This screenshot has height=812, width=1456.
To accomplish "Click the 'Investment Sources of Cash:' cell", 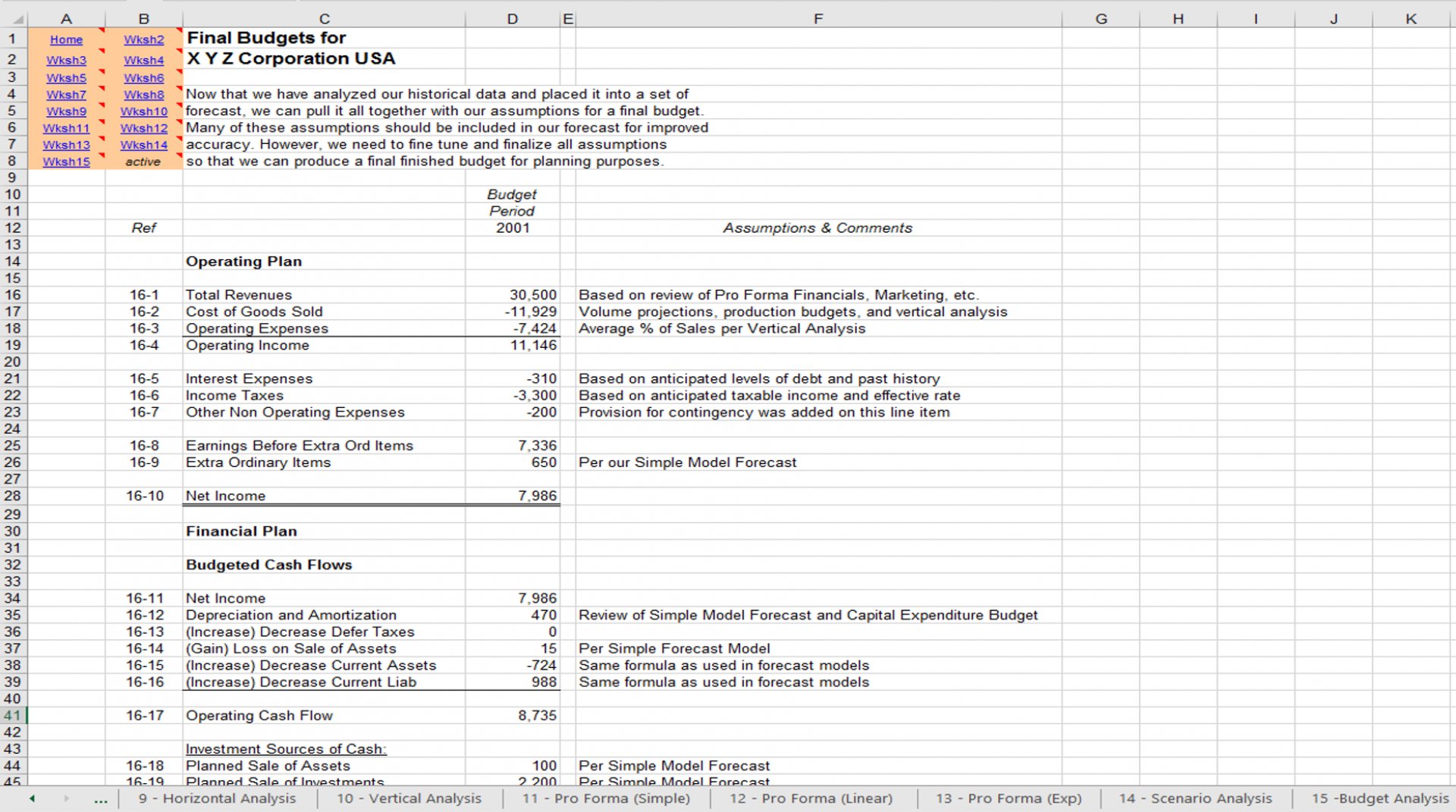I will point(324,749).
